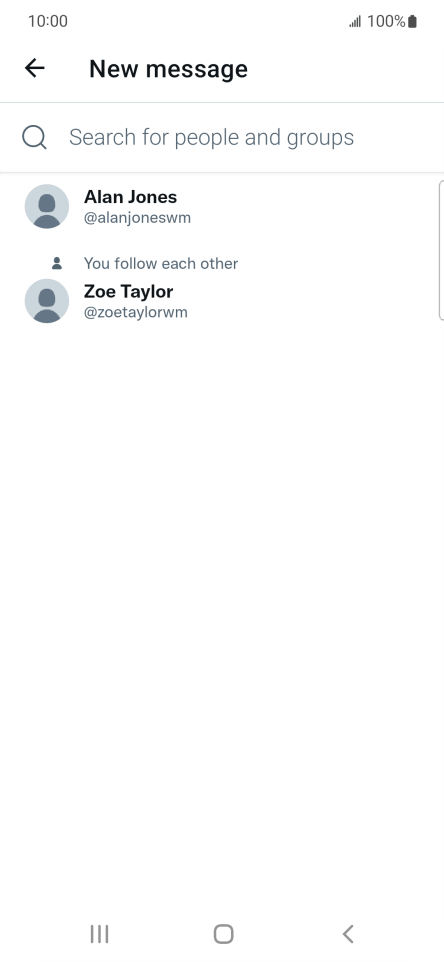Tap the @alanjoneswm handle
444x962 pixels.
tap(137, 218)
